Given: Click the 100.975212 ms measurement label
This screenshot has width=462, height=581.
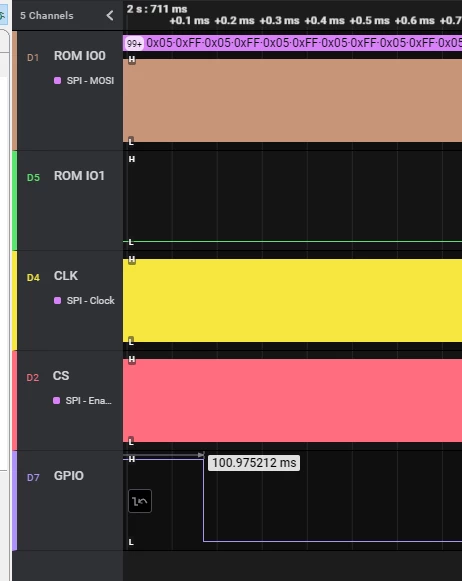Looking at the screenshot, I should coord(254,463).
